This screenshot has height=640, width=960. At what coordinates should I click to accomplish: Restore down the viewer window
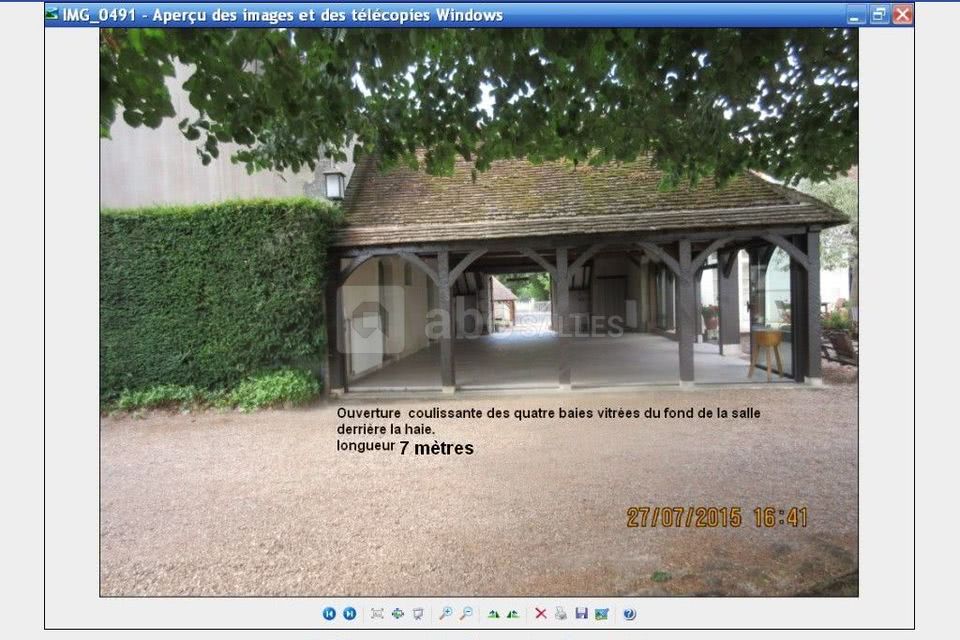tap(879, 15)
